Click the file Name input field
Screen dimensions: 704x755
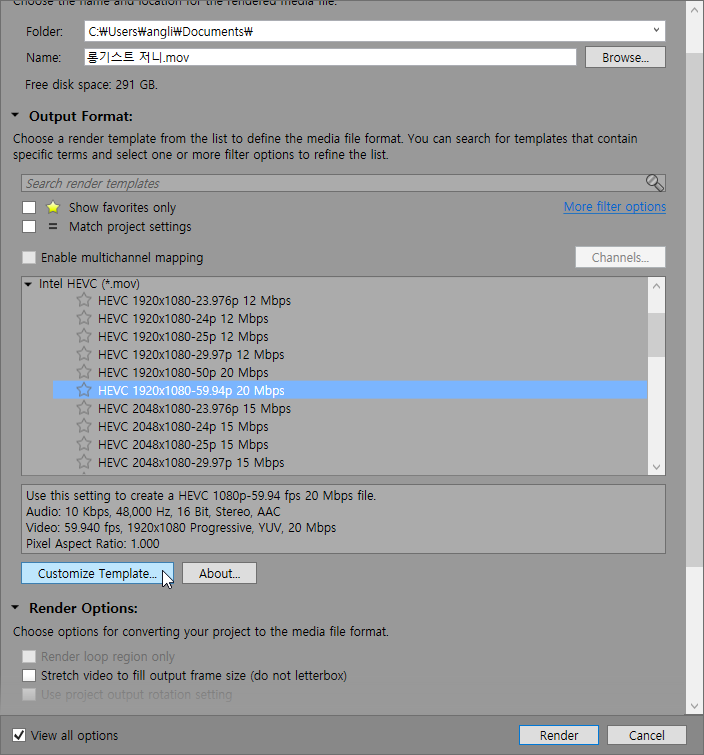pyautogui.click(x=330, y=57)
